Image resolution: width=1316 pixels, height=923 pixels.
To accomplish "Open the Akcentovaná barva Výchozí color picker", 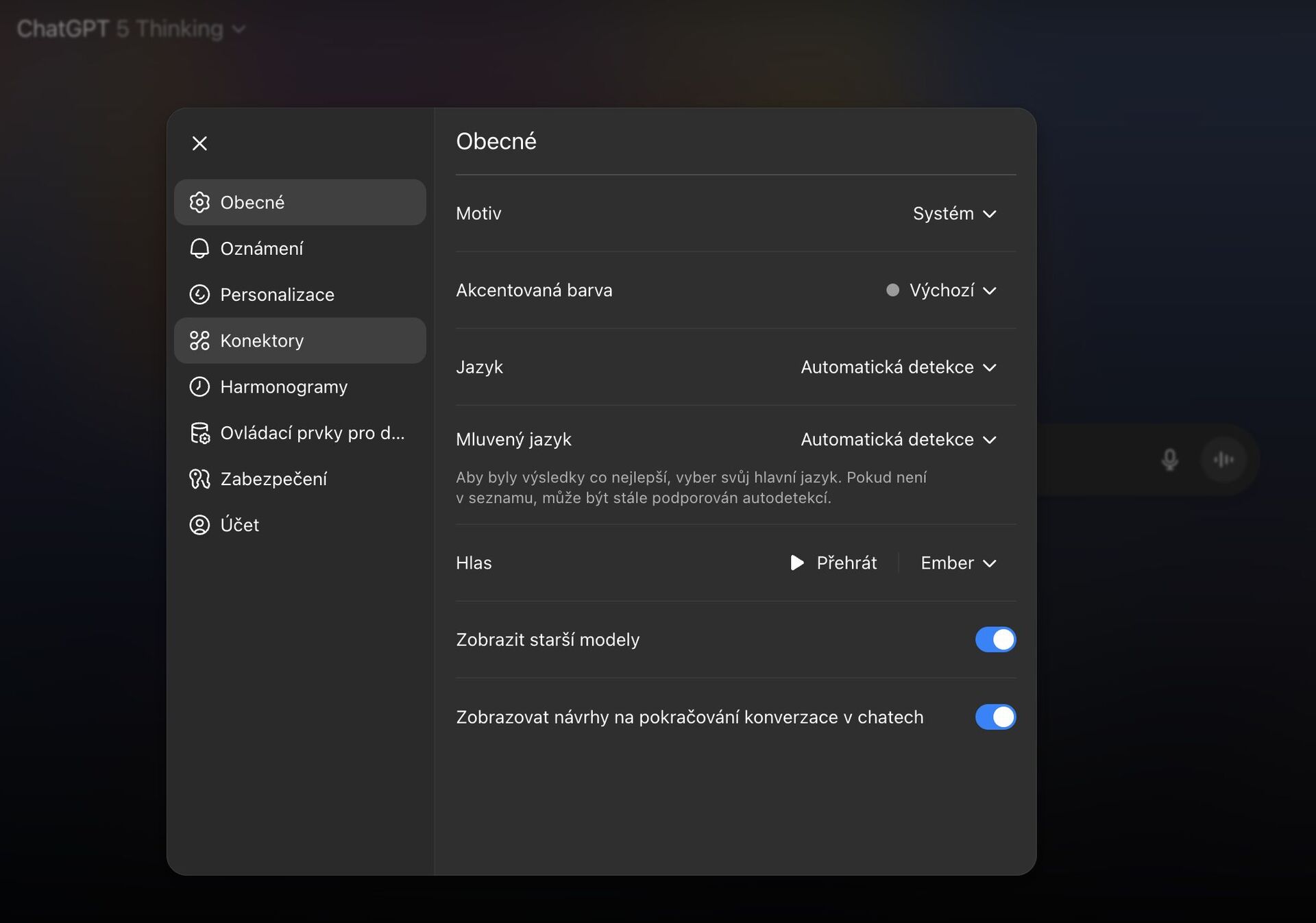I will (x=941, y=291).
